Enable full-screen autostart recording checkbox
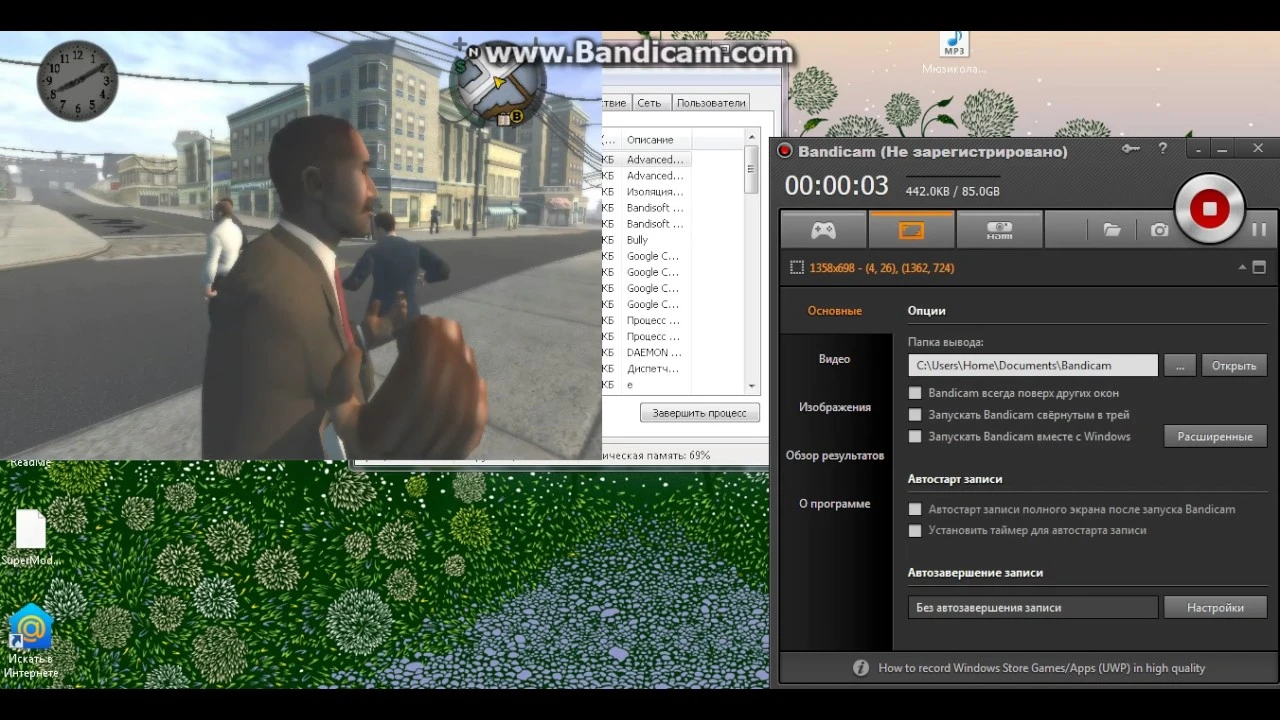 pyautogui.click(x=915, y=509)
